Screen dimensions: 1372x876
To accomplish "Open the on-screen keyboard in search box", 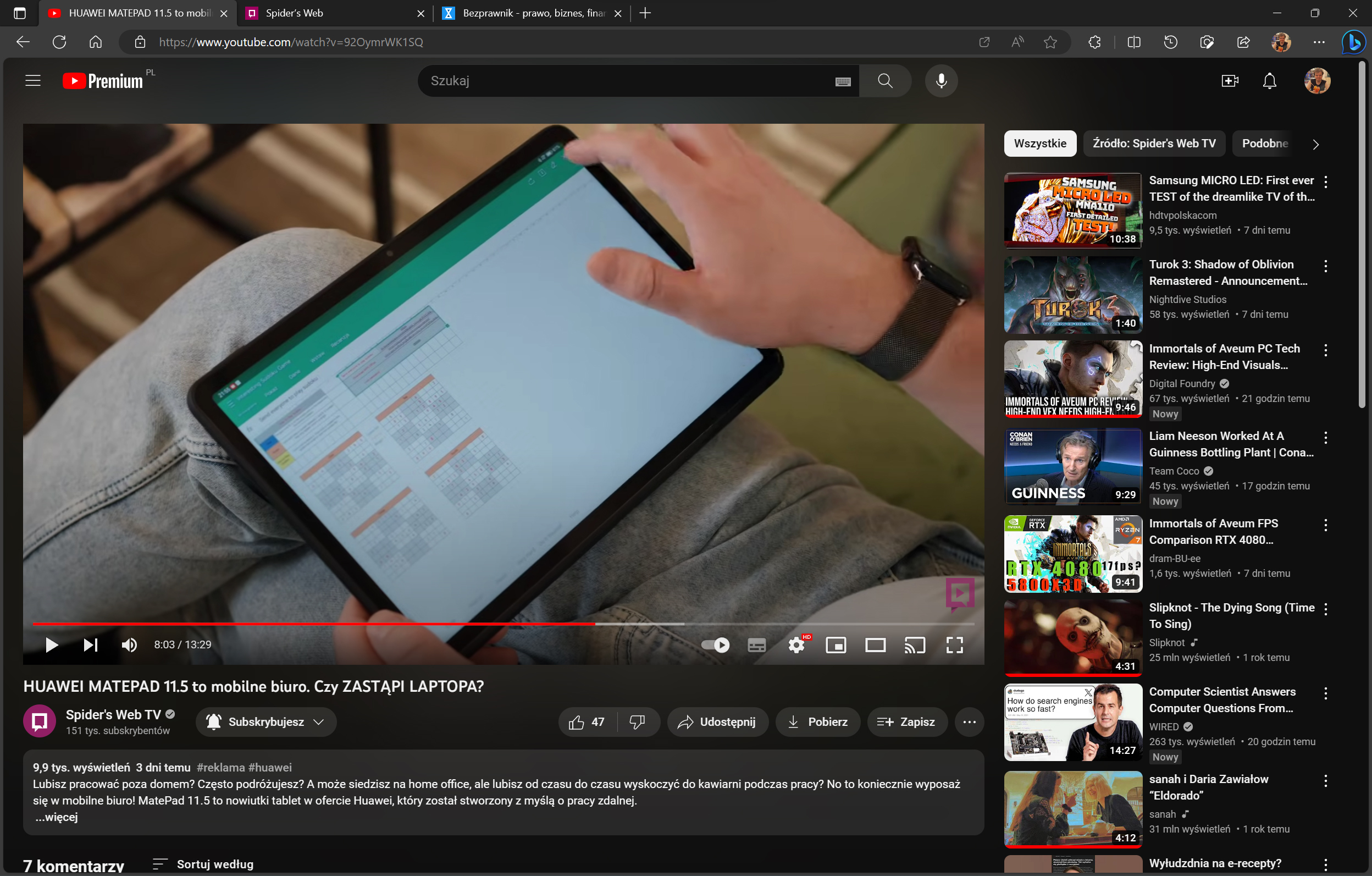I will pos(843,81).
